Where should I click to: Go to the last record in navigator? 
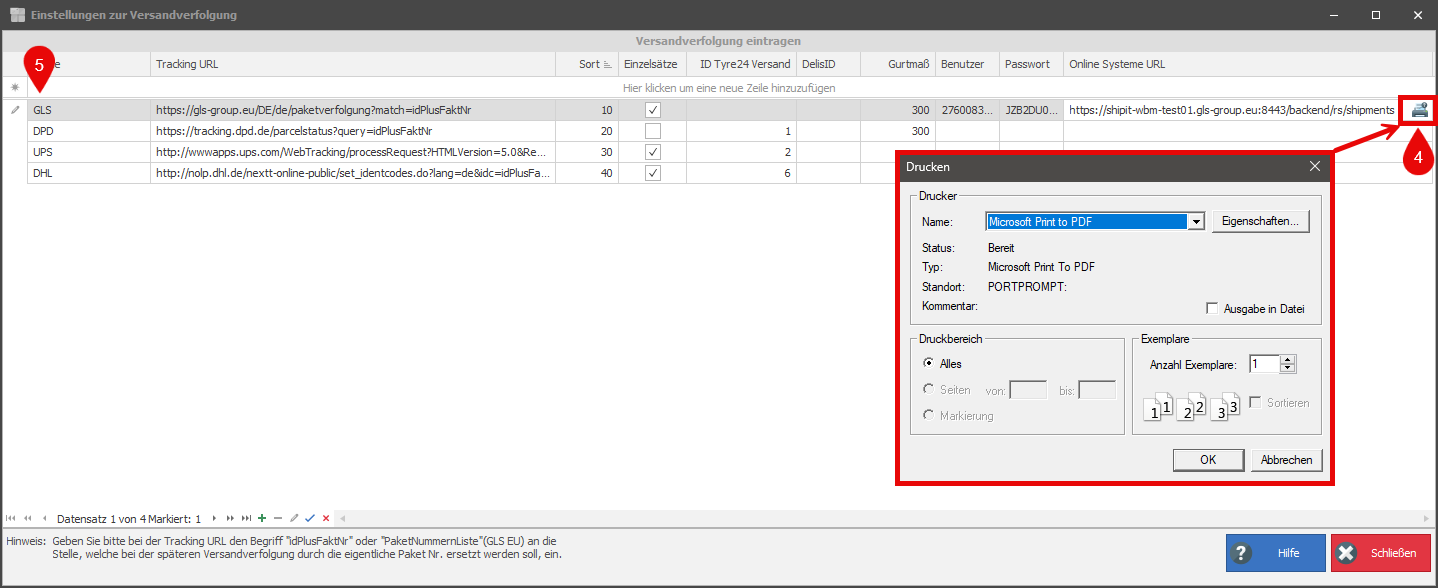(246, 518)
